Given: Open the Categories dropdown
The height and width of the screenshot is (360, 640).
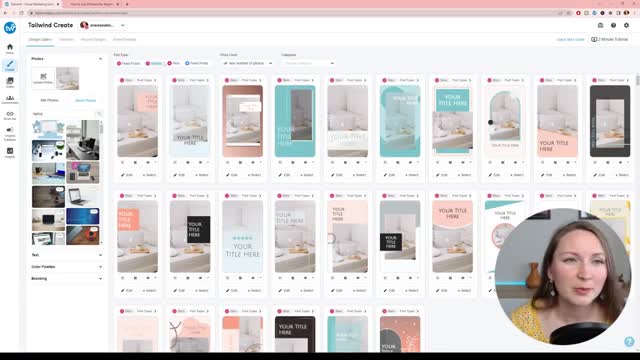Looking at the screenshot, I should [x=308, y=63].
